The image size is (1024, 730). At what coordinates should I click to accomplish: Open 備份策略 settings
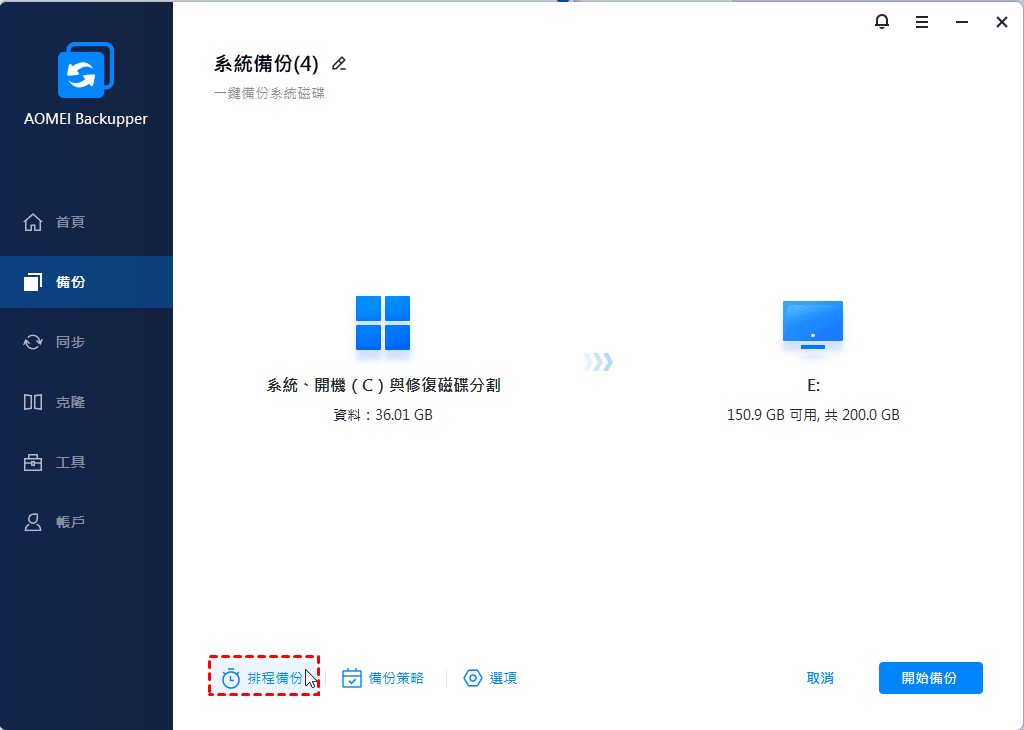click(383, 678)
